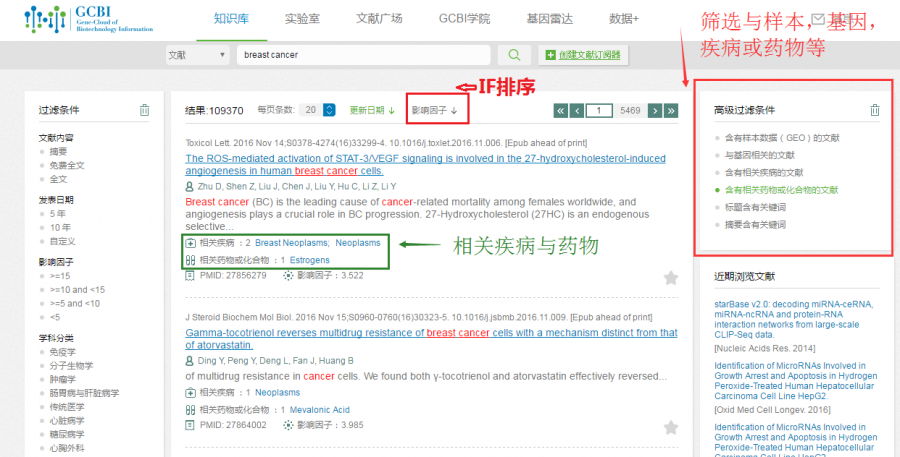Go to previous results page
The image size is (900, 457).
click(577, 110)
